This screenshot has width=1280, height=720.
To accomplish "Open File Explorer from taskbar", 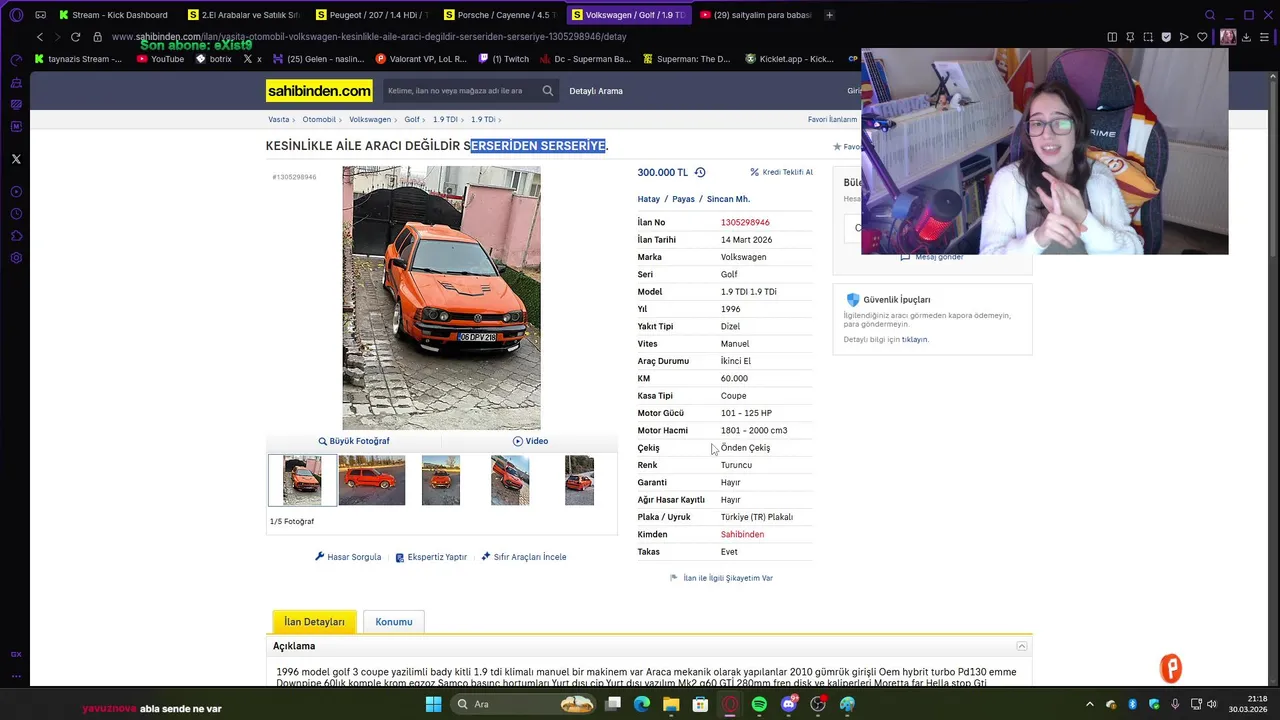I will (671, 704).
